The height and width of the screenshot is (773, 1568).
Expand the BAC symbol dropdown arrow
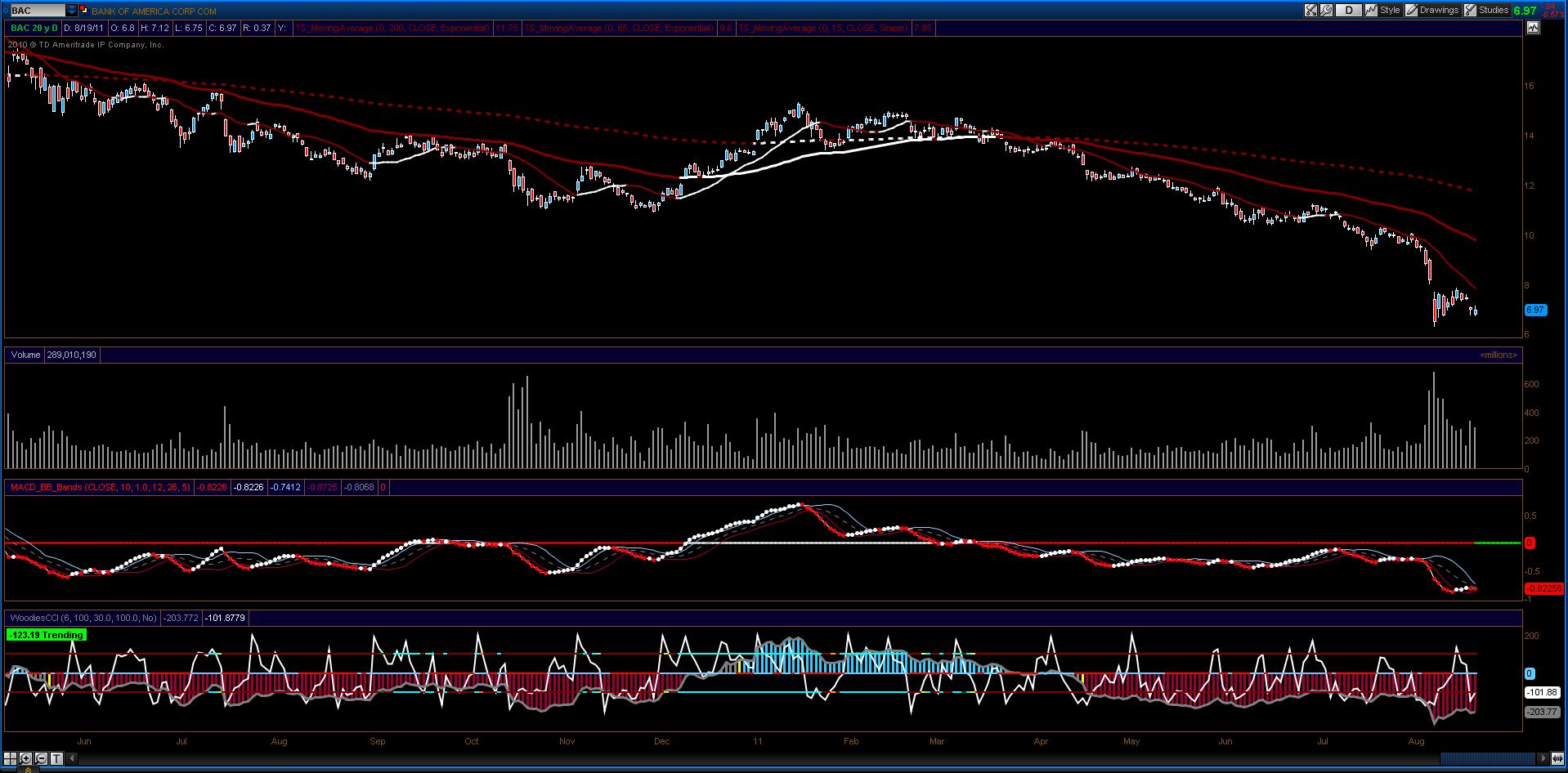coord(71,11)
